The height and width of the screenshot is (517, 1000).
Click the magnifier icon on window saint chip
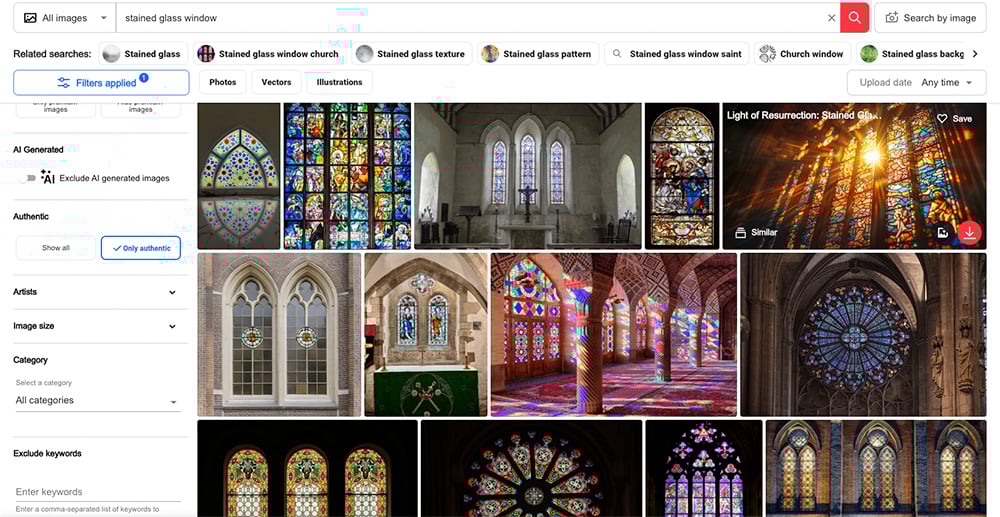(x=617, y=54)
